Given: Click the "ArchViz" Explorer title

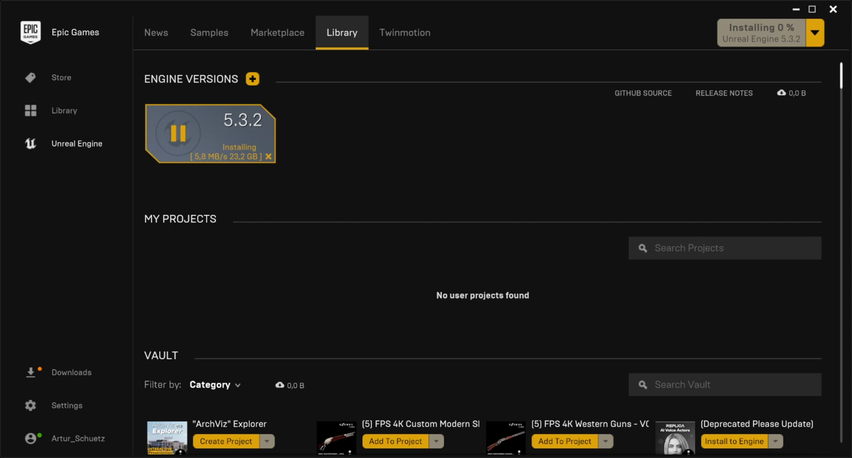Looking at the screenshot, I should 229,424.
